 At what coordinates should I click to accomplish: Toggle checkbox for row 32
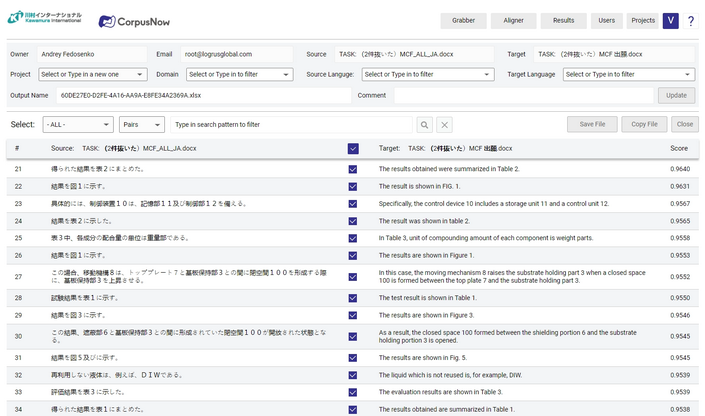pos(353,375)
